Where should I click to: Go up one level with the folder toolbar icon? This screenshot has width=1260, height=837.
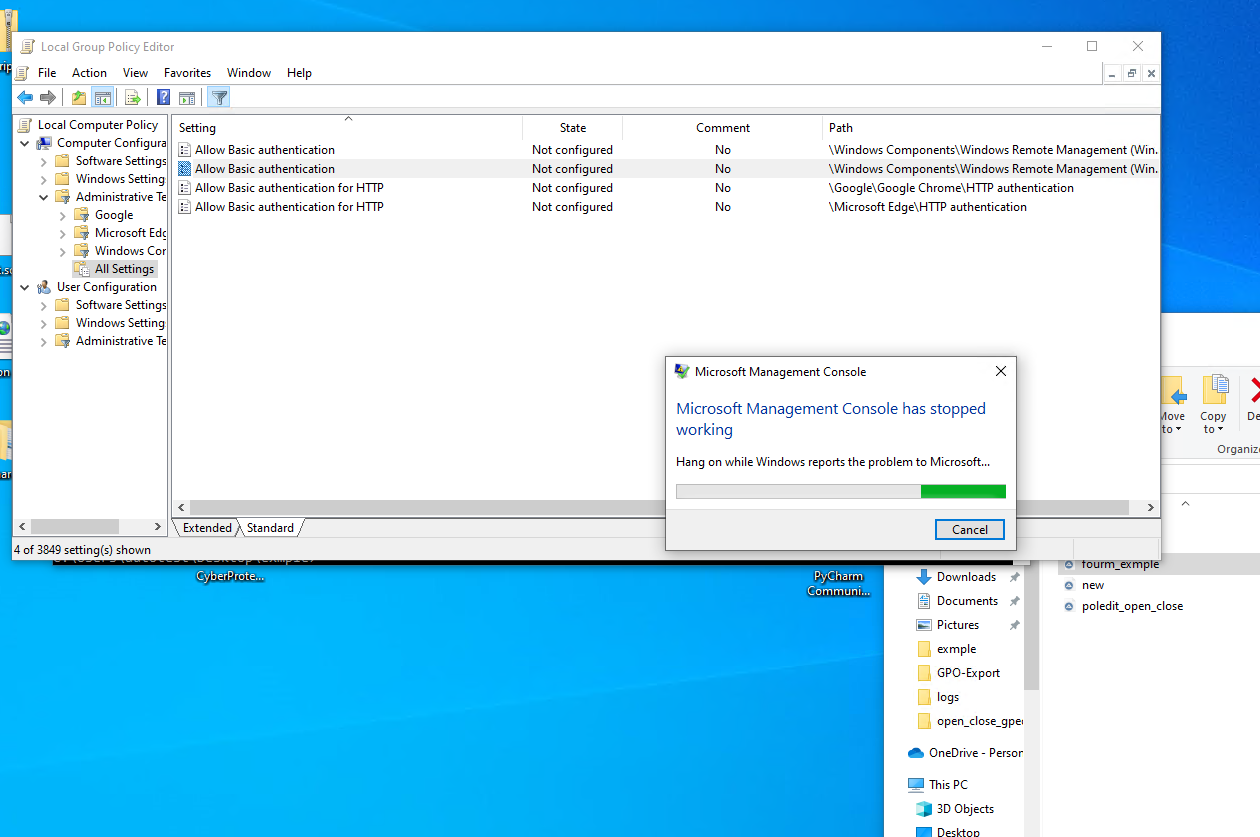coord(79,97)
